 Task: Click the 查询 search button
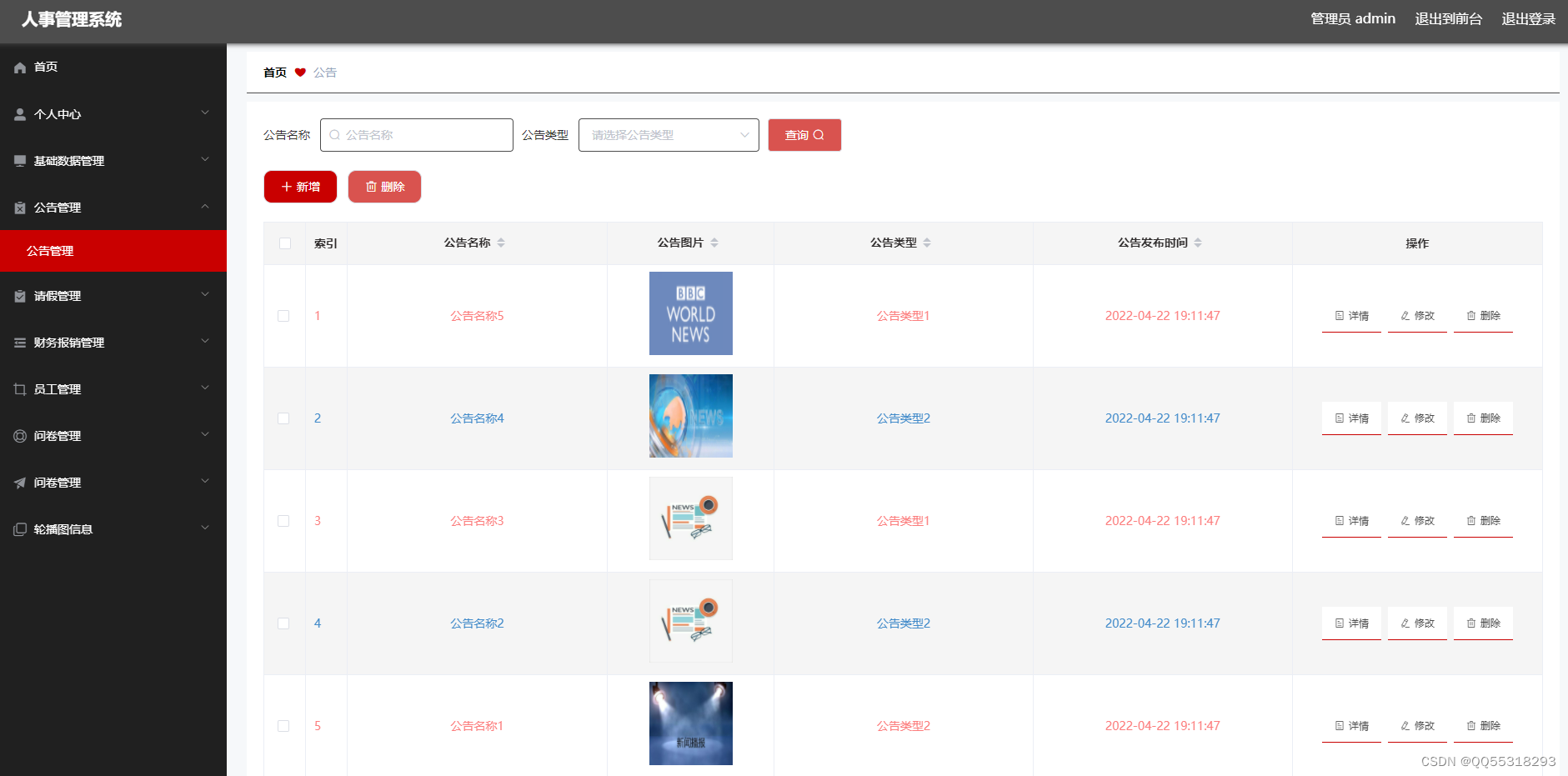[x=804, y=135]
